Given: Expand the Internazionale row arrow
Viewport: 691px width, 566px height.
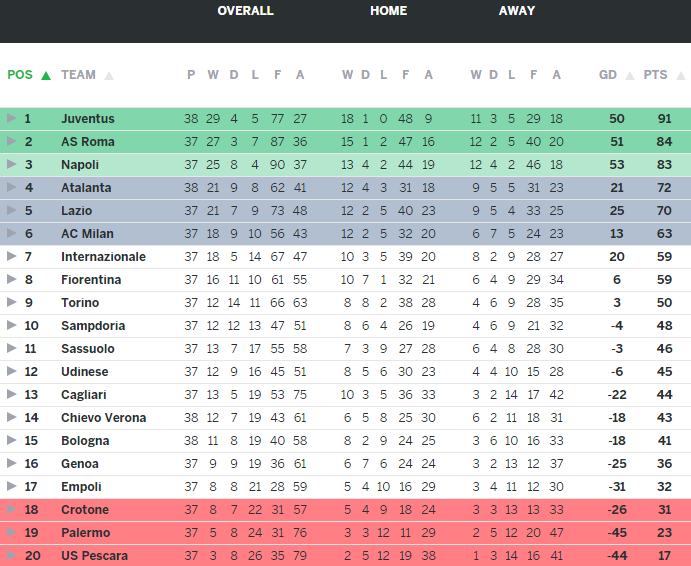Looking at the screenshot, I should coord(12,256).
